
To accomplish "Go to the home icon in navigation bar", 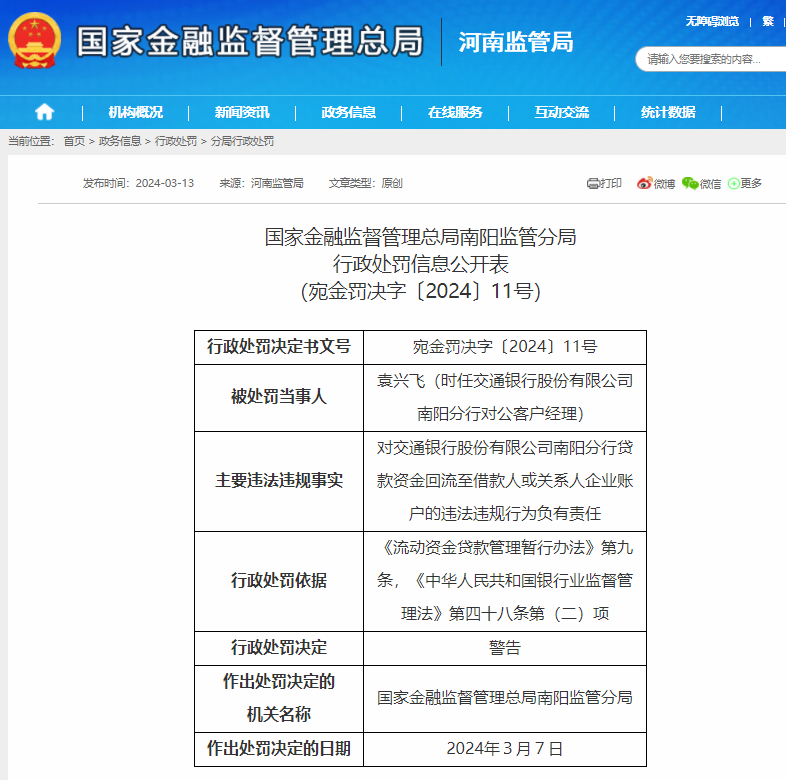I will (44, 111).
